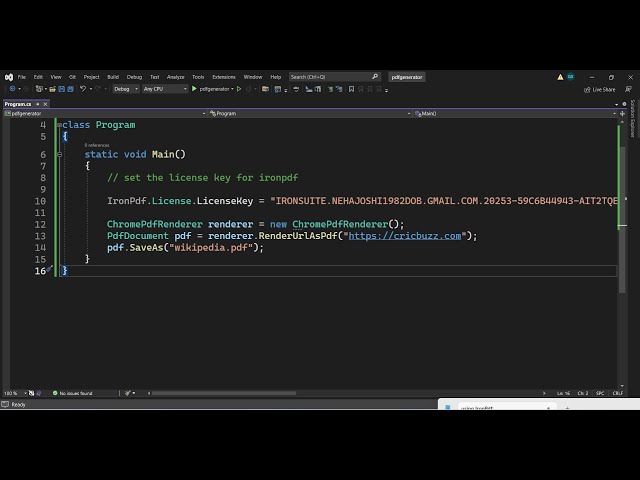Click the yellow warning notification icon
This screenshot has height=480, width=640.
pyautogui.click(x=561, y=77)
